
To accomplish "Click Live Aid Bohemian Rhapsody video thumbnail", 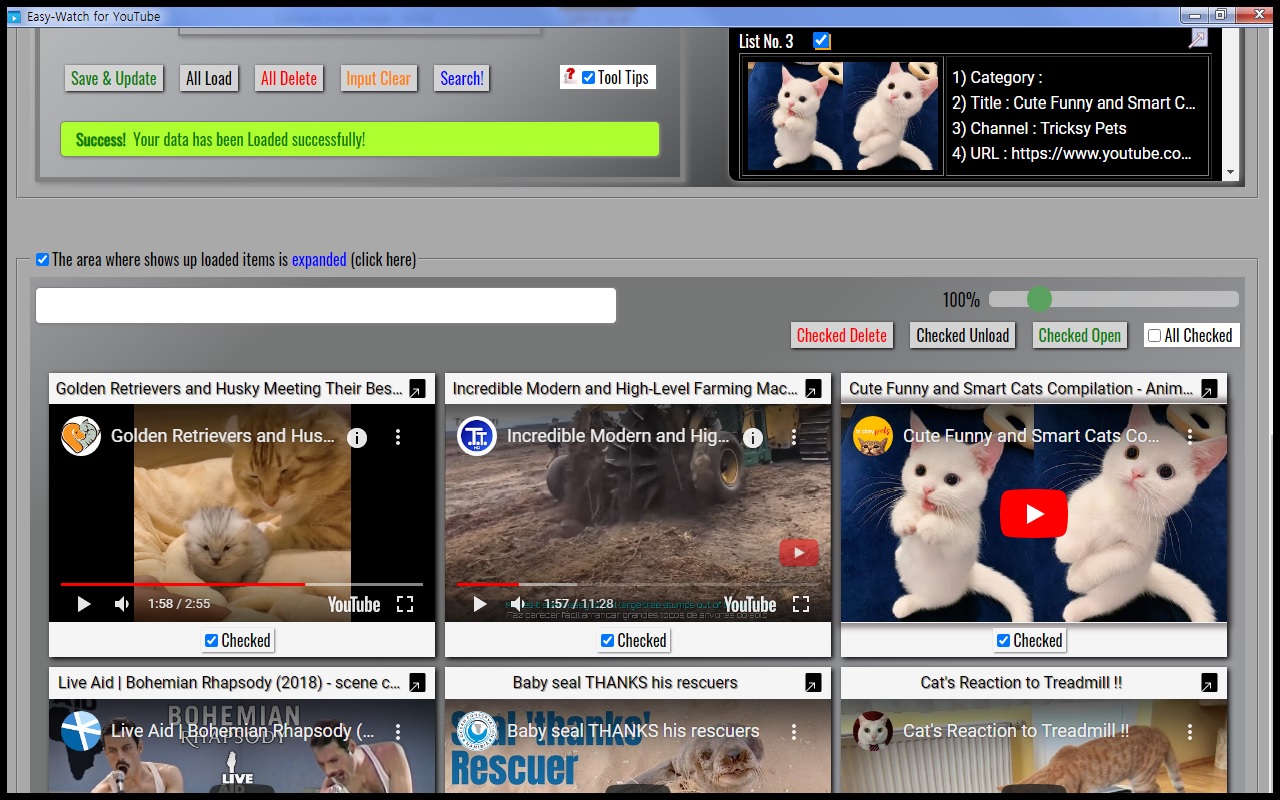I will [x=242, y=745].
